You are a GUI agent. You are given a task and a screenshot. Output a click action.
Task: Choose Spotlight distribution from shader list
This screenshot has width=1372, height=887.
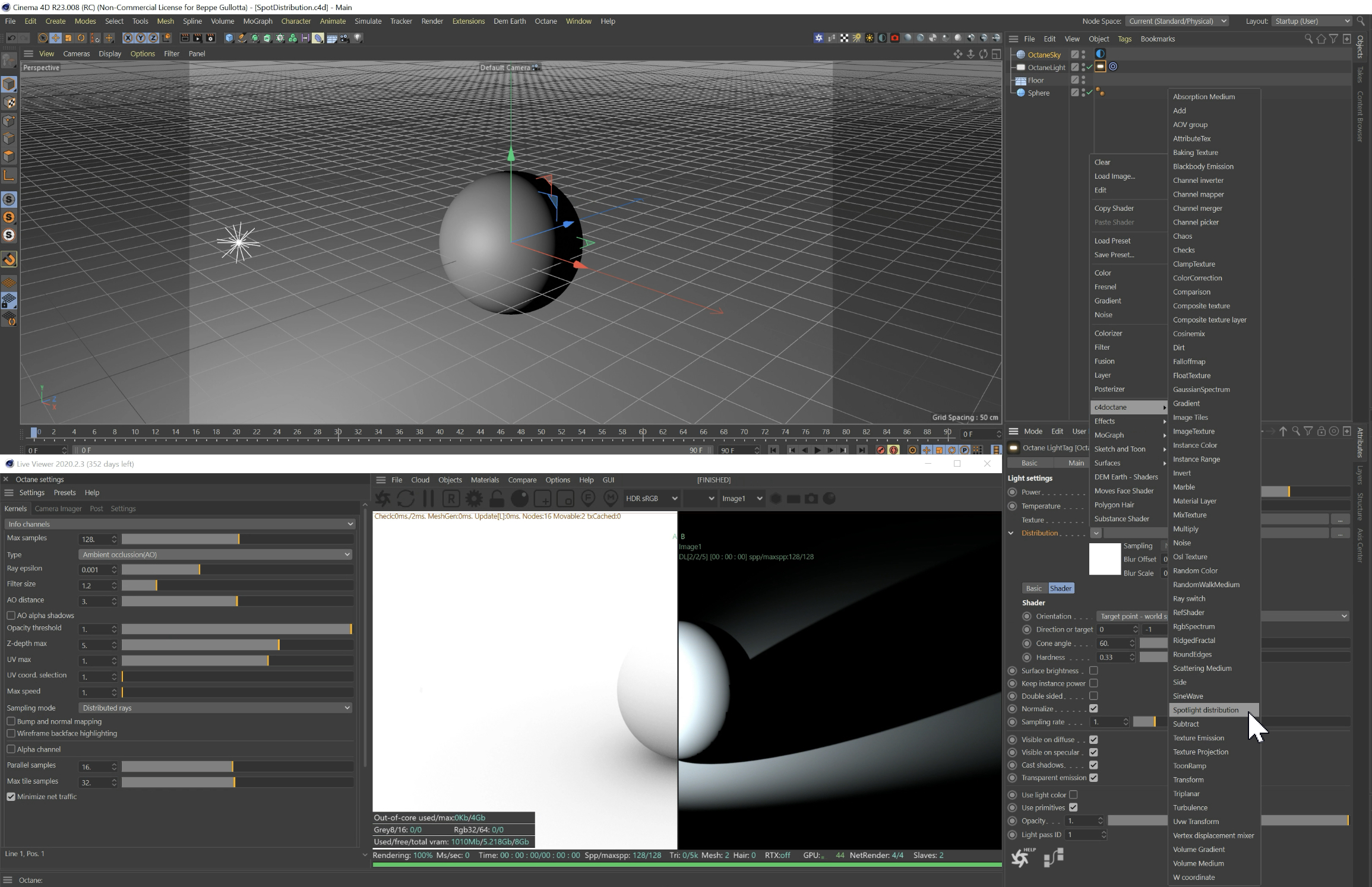(1206, 710)
